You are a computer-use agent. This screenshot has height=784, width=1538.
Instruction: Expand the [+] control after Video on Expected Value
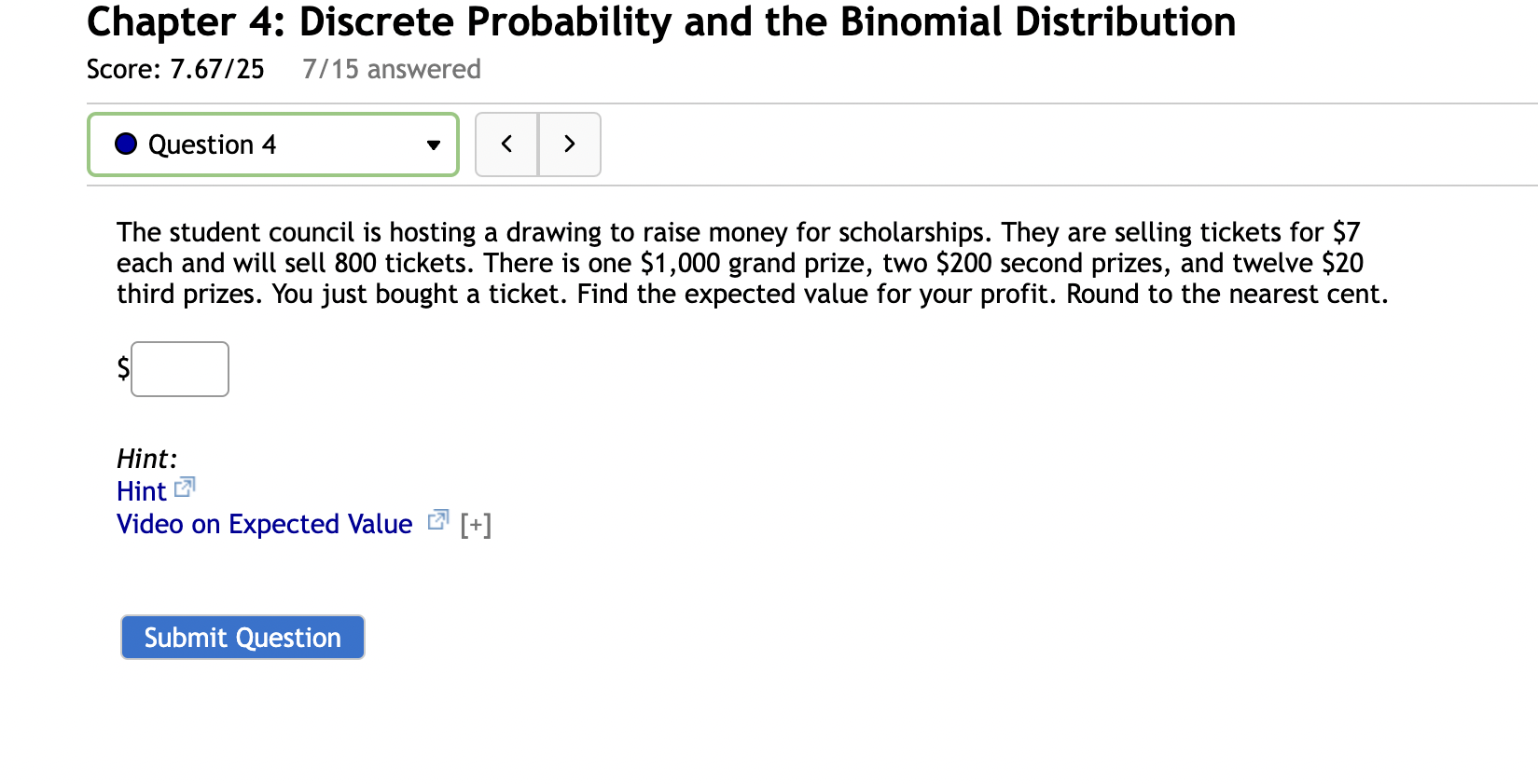[476, 524]
